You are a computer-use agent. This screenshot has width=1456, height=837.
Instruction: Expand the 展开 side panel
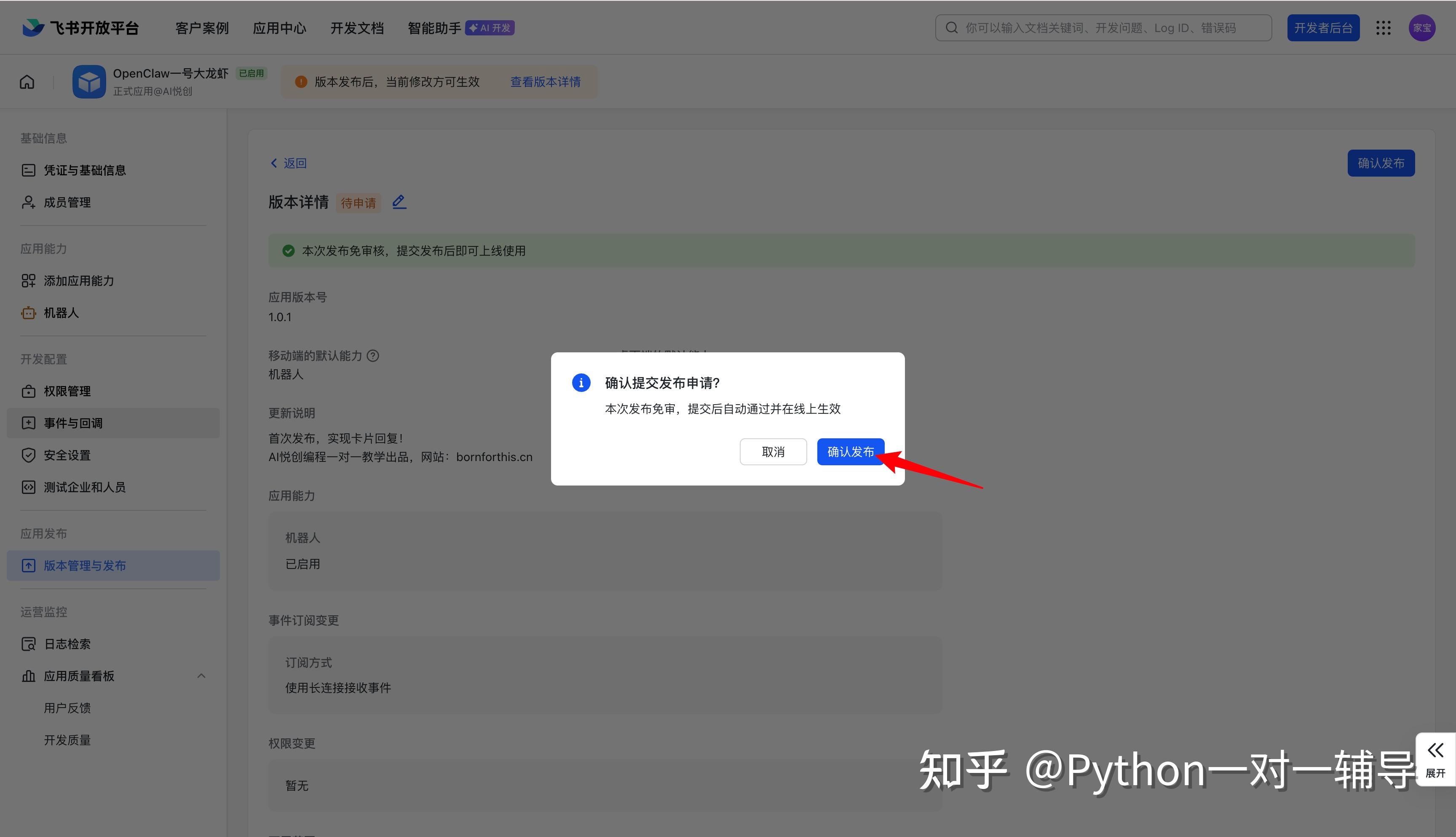[x=1435, y=759]
